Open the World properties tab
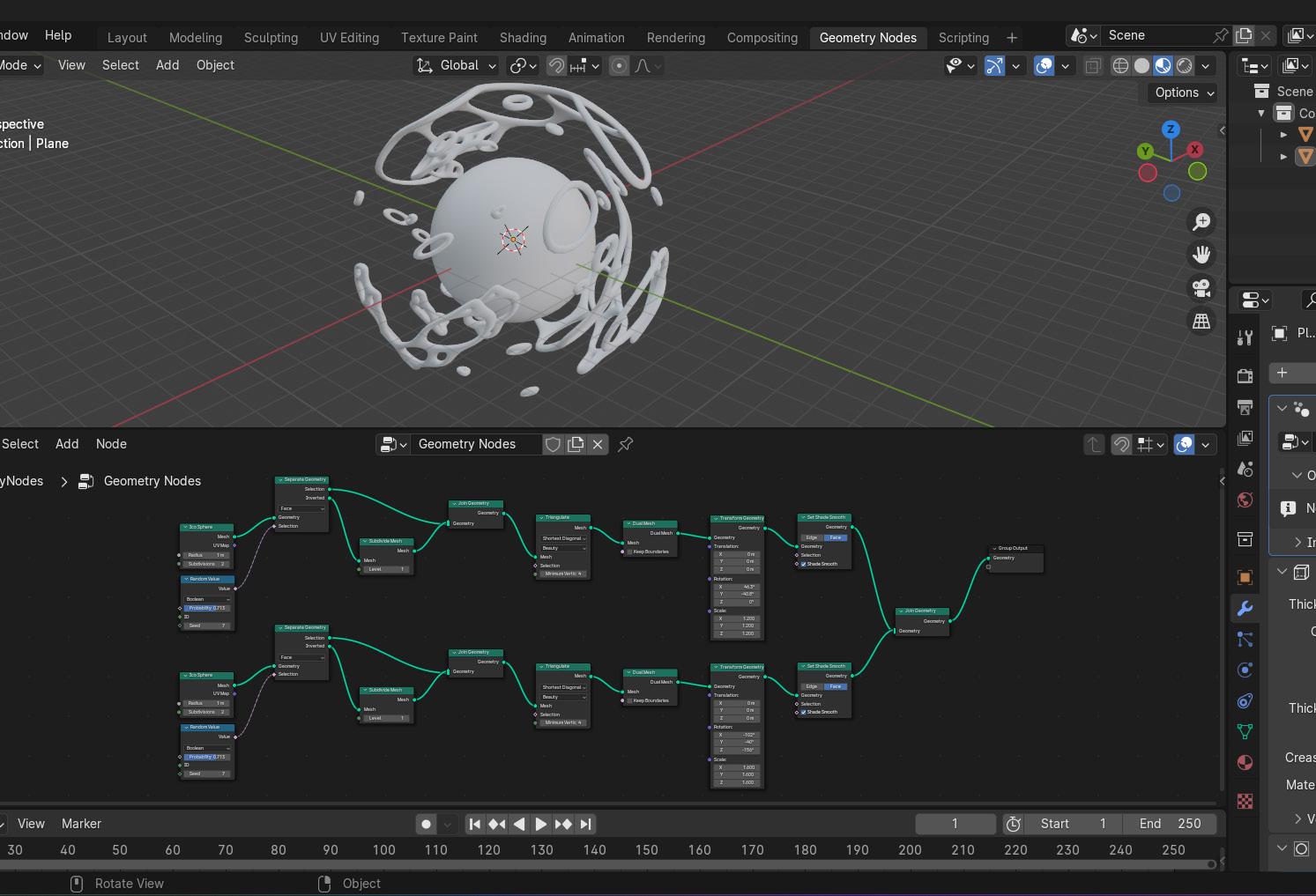The height and width of the screenshot is (896, 1316). pyautogui.click(x=1245, y=500)
